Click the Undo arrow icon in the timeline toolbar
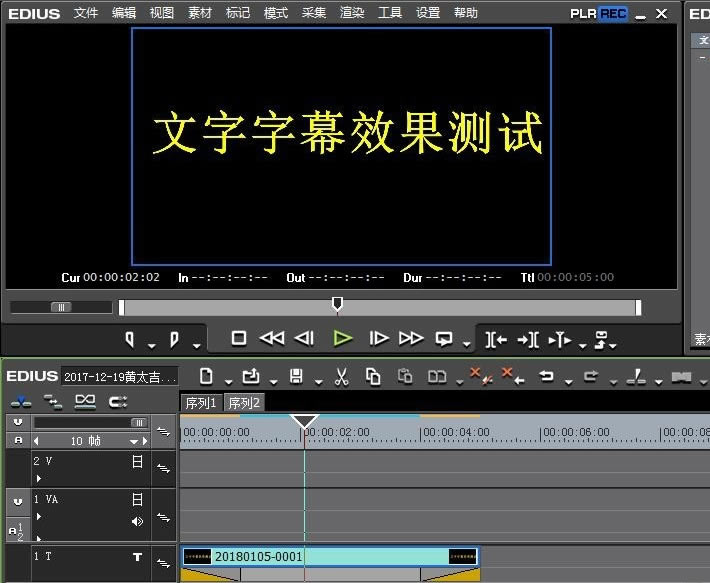Viewport: 710px width, 583px height. pyautogui.click(x=546, y=377)
